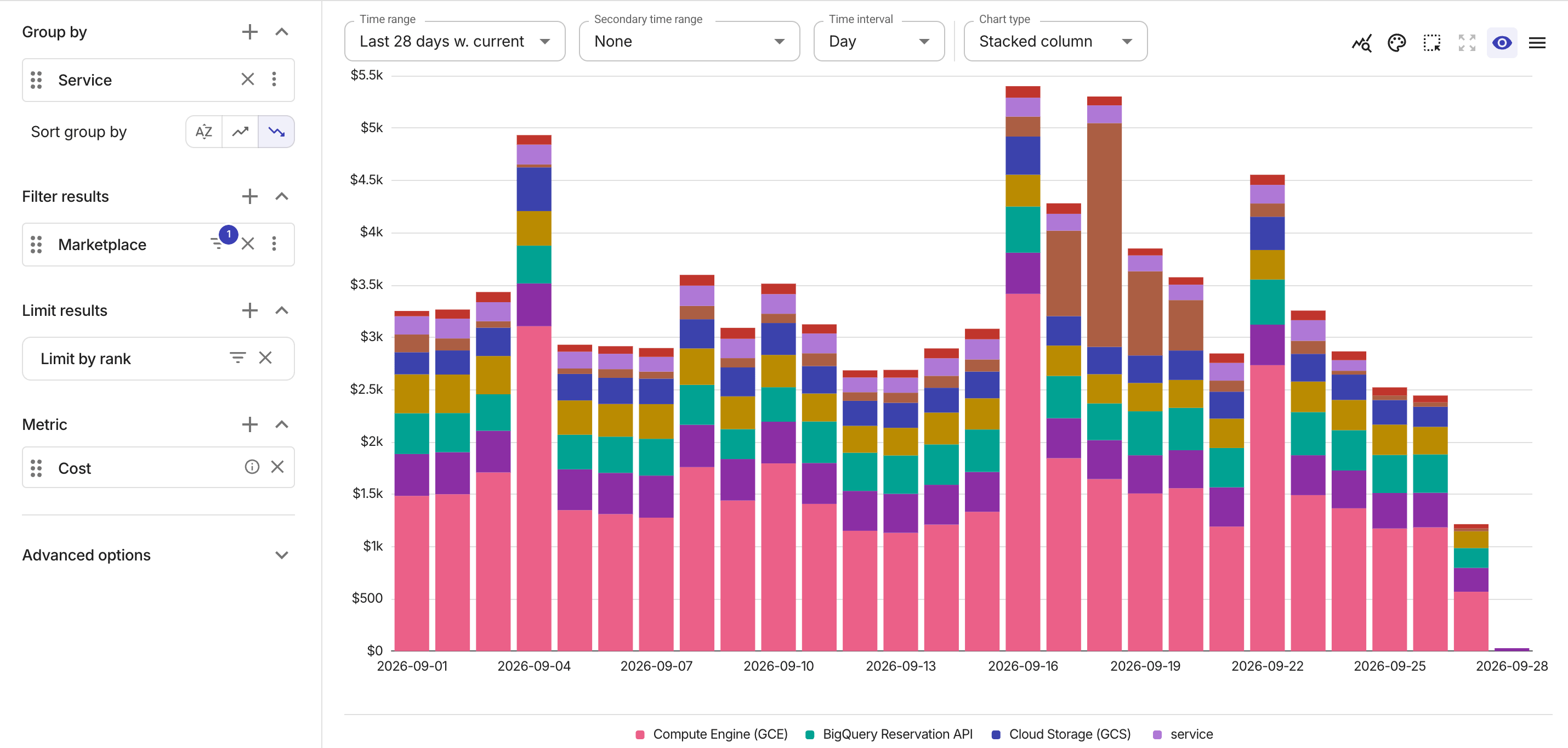The width and height of the screenshot is (1568, 748).
Task: Expand the Advanced options section
Action: pos(281,555)
